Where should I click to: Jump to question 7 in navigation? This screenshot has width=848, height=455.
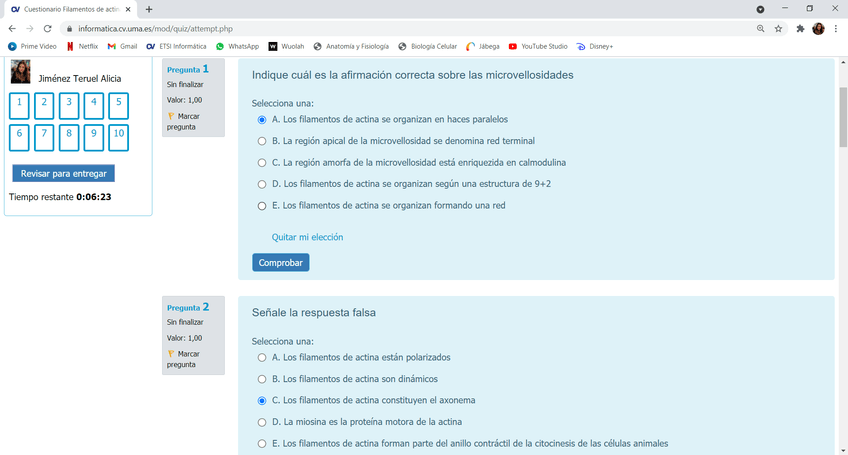tap(44, 138)
